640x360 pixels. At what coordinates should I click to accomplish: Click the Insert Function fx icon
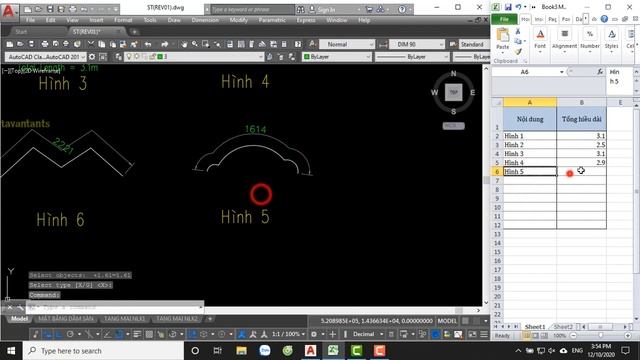(600, 72)
